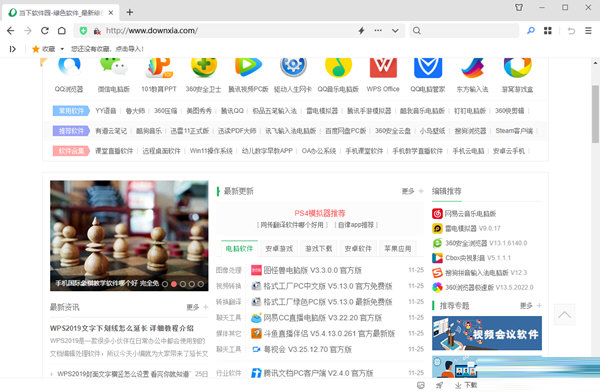
Task: Open the address bar three-dots menu
Action: [x=378, y=30]
